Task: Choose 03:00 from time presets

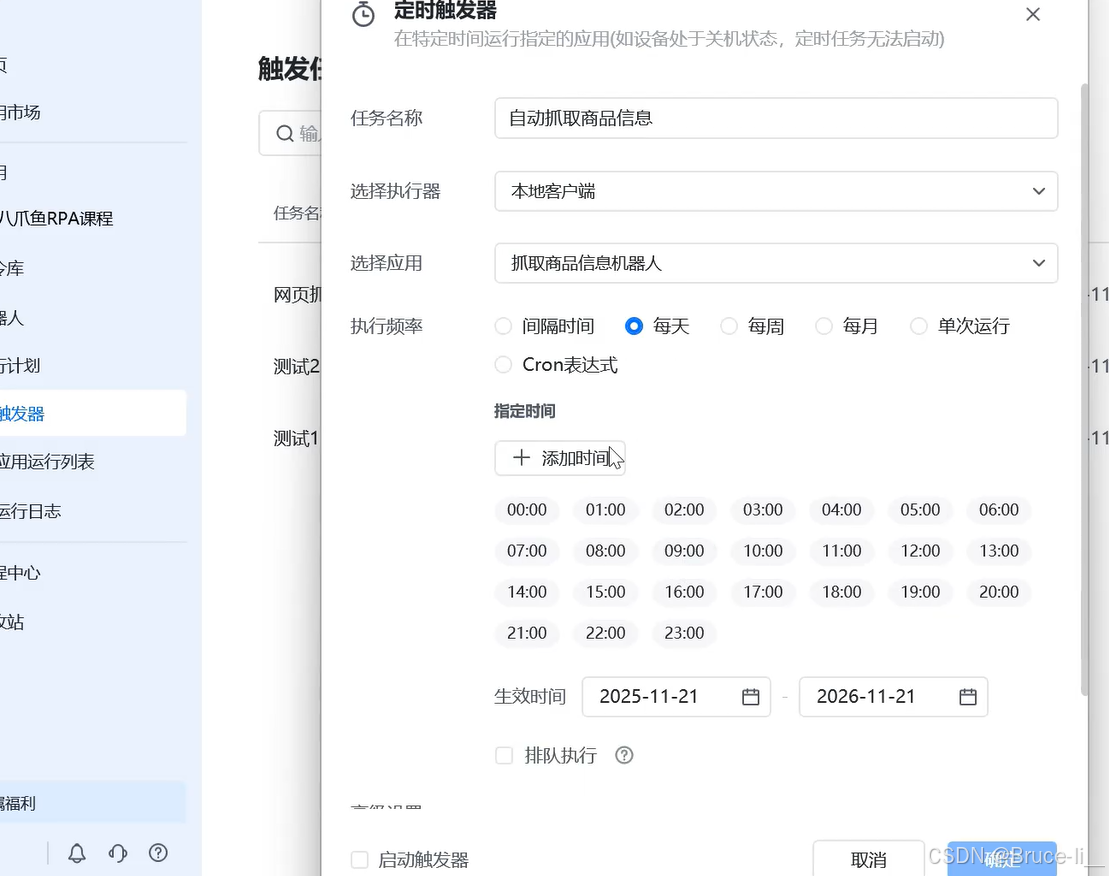Action: tap(762, 510)
